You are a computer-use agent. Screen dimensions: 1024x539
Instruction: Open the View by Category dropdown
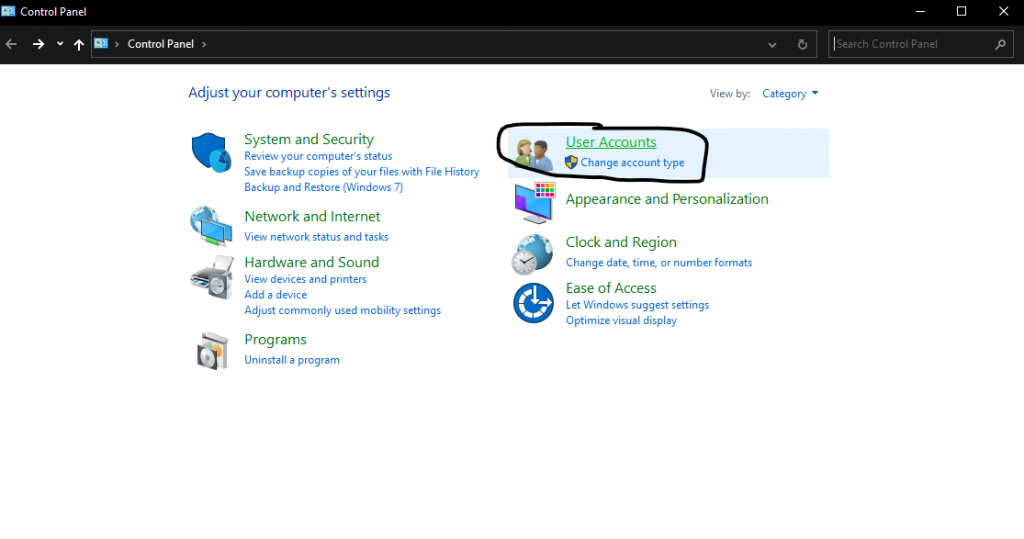pos(790,93)
